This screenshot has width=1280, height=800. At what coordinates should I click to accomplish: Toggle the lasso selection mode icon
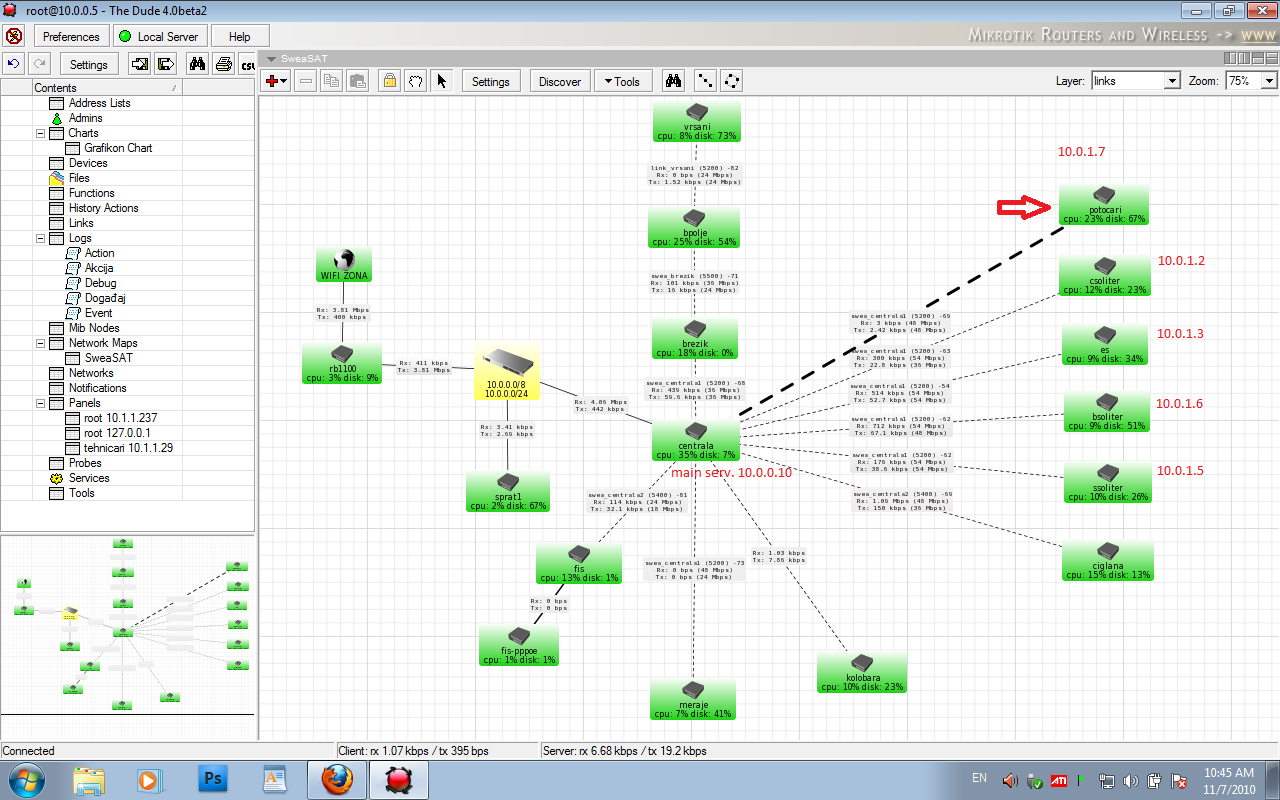(x=415, y=80)
